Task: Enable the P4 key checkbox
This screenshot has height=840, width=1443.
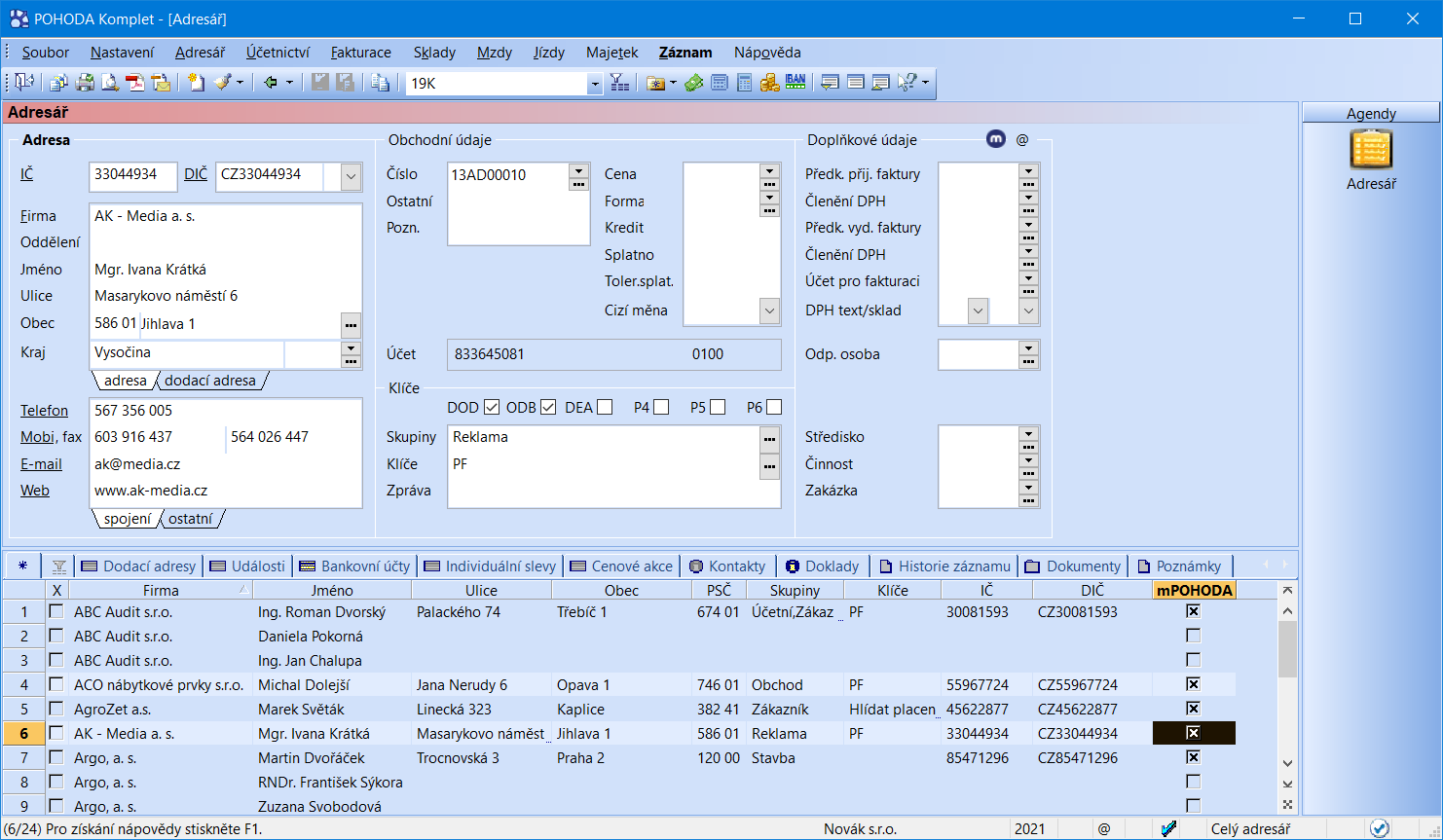Action: [661, 407]
